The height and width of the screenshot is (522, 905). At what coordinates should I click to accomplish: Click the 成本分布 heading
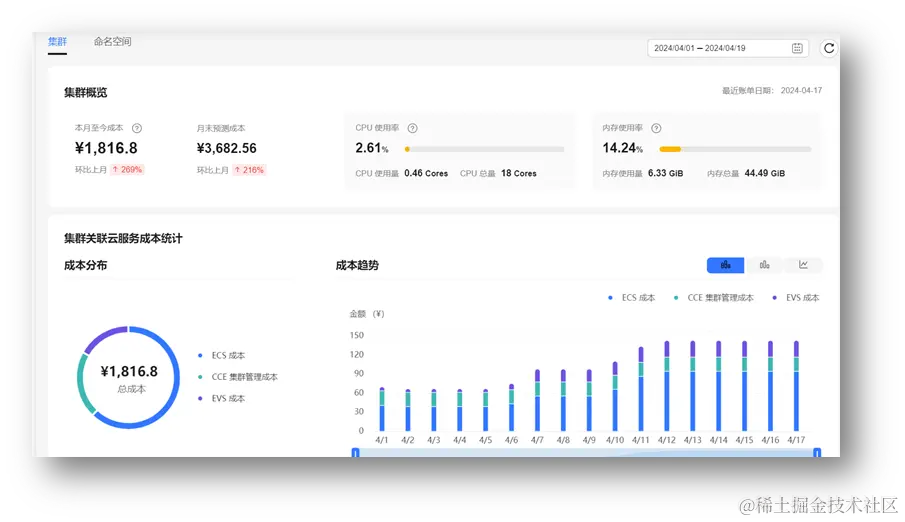click(x=85, y=266)
